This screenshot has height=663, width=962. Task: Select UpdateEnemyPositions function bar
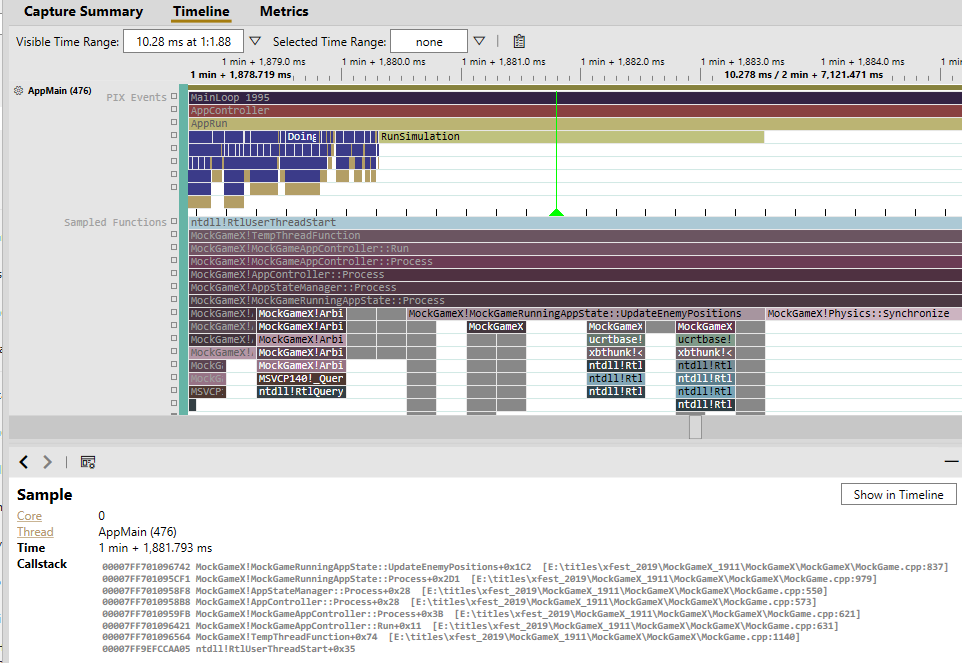click(x=586, y=313)
